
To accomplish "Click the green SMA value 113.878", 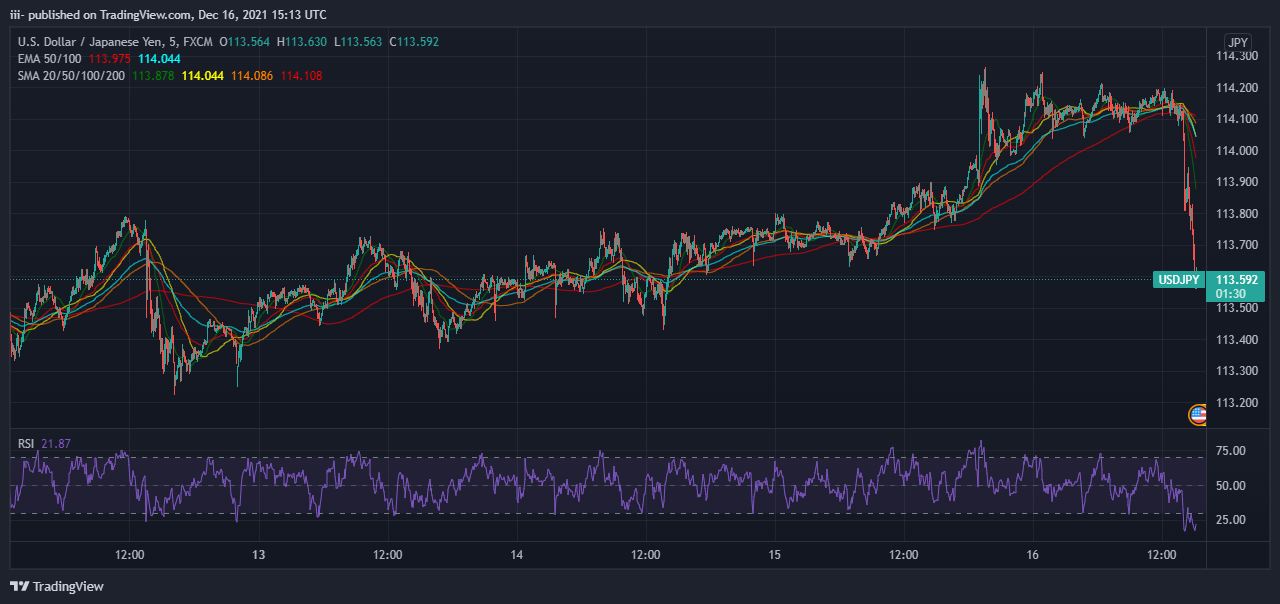I will pyautogui.click(x=154, y=76).
